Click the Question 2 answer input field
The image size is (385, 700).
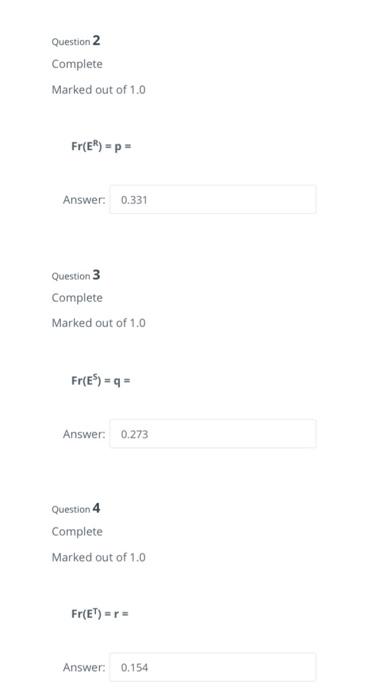[x=213, y=200]
